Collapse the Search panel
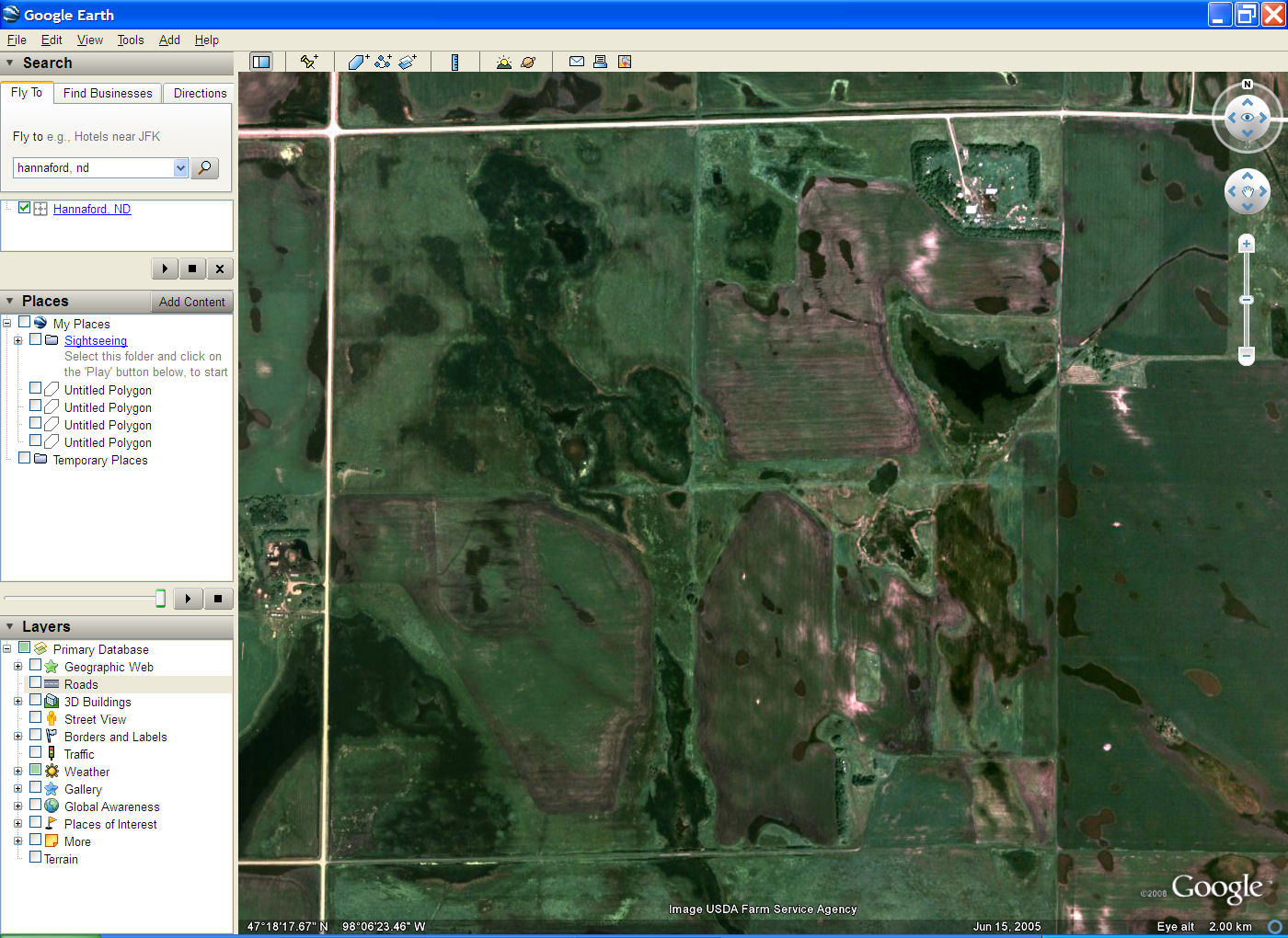Screen dimensions: 1288x938 click(x=10, y=63)
